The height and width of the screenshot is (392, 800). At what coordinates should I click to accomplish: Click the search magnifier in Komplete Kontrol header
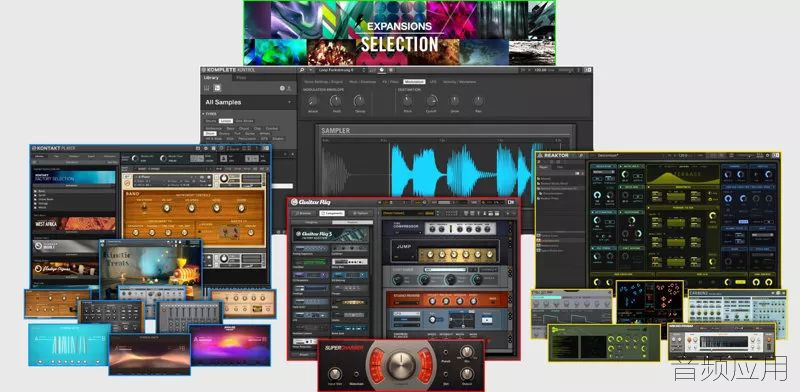tap(302, 69)
